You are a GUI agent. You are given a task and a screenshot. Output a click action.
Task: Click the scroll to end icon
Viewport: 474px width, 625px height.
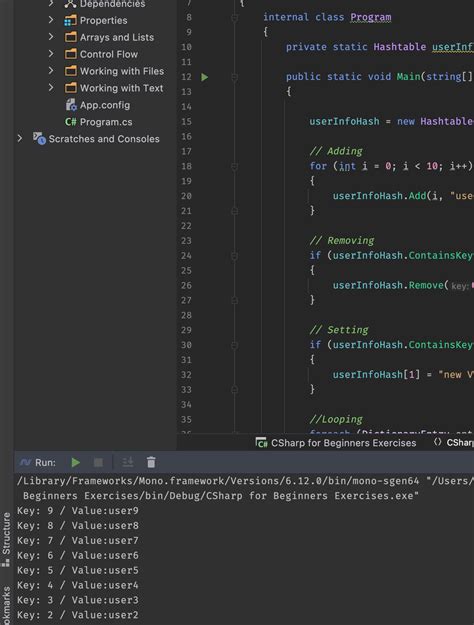128,462
